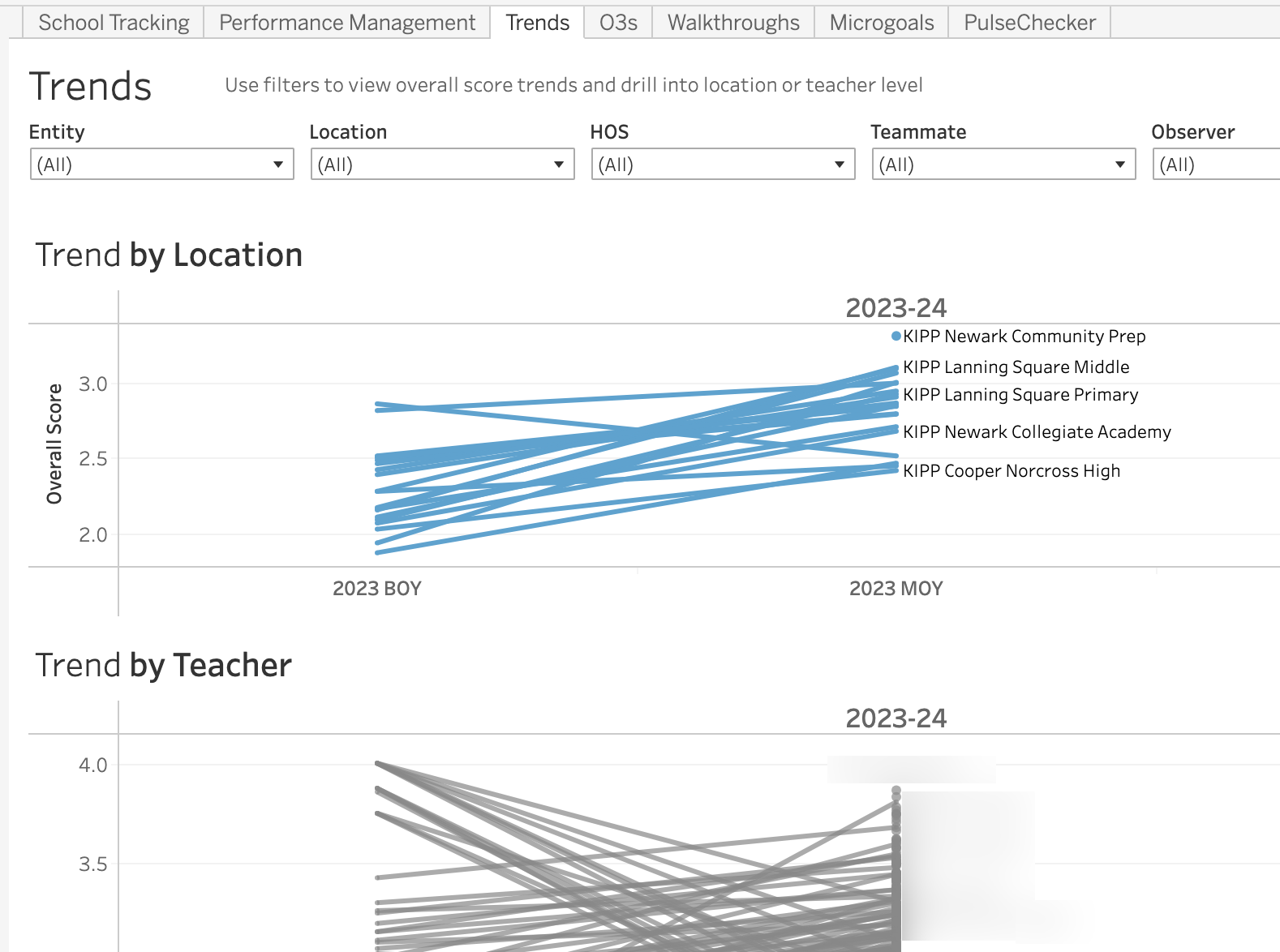Click the 2023 MOY axis label
The height and width of the screenshot is (952, 1280).
[x=896, y=589]
